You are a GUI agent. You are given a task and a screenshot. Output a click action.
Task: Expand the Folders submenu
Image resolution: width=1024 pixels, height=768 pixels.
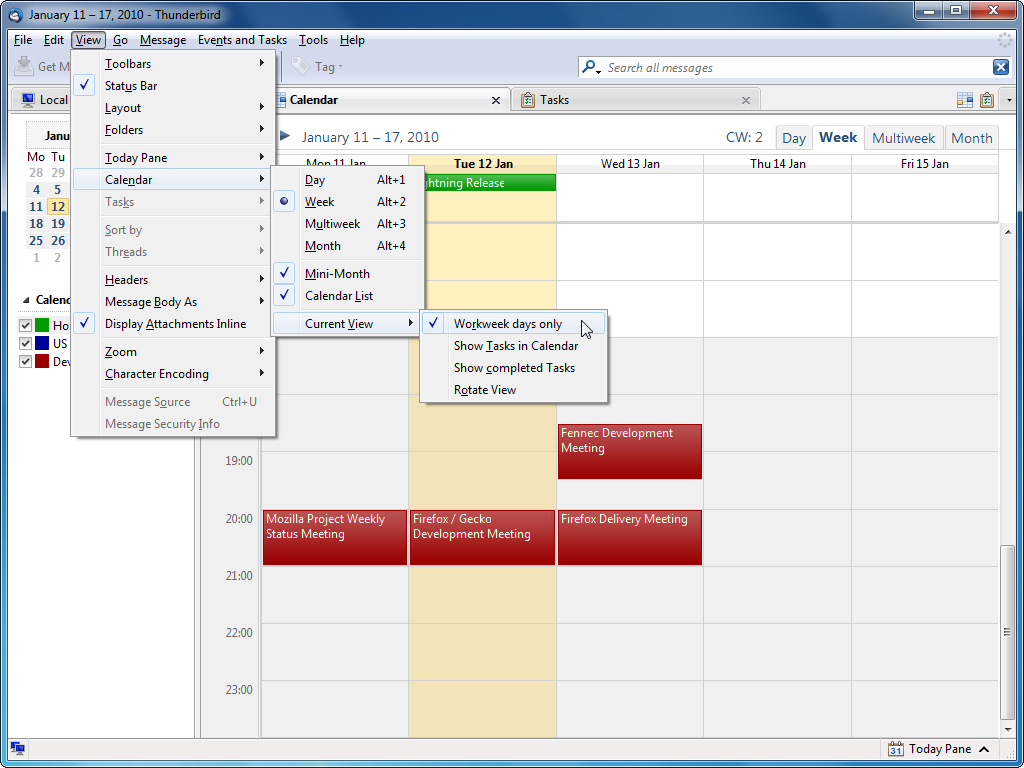[x=174, y=130]
